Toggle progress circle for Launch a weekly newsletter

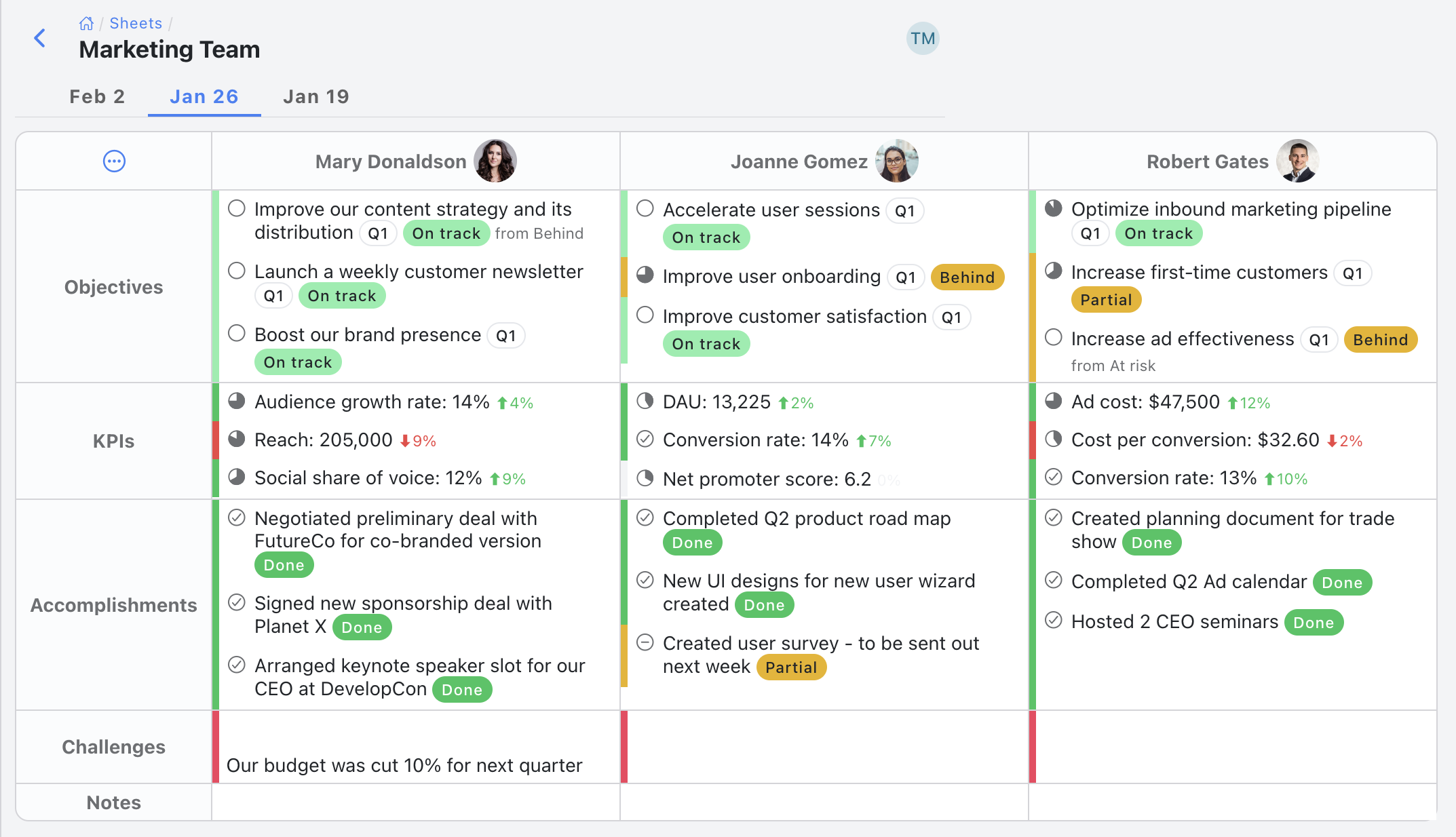click(x=237, y=271)
